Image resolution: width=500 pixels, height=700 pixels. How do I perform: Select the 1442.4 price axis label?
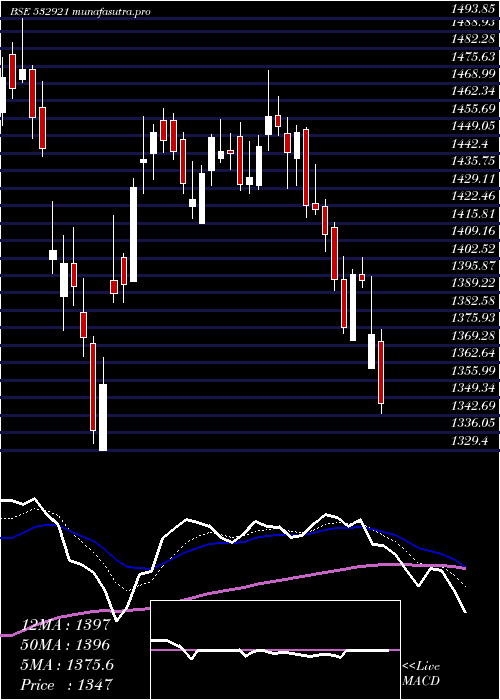point(470,144)
